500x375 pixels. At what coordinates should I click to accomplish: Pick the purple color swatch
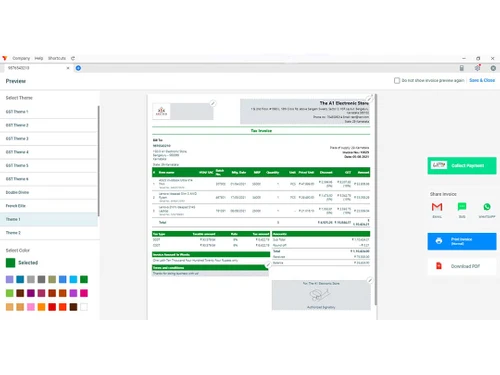pos(31,293)
